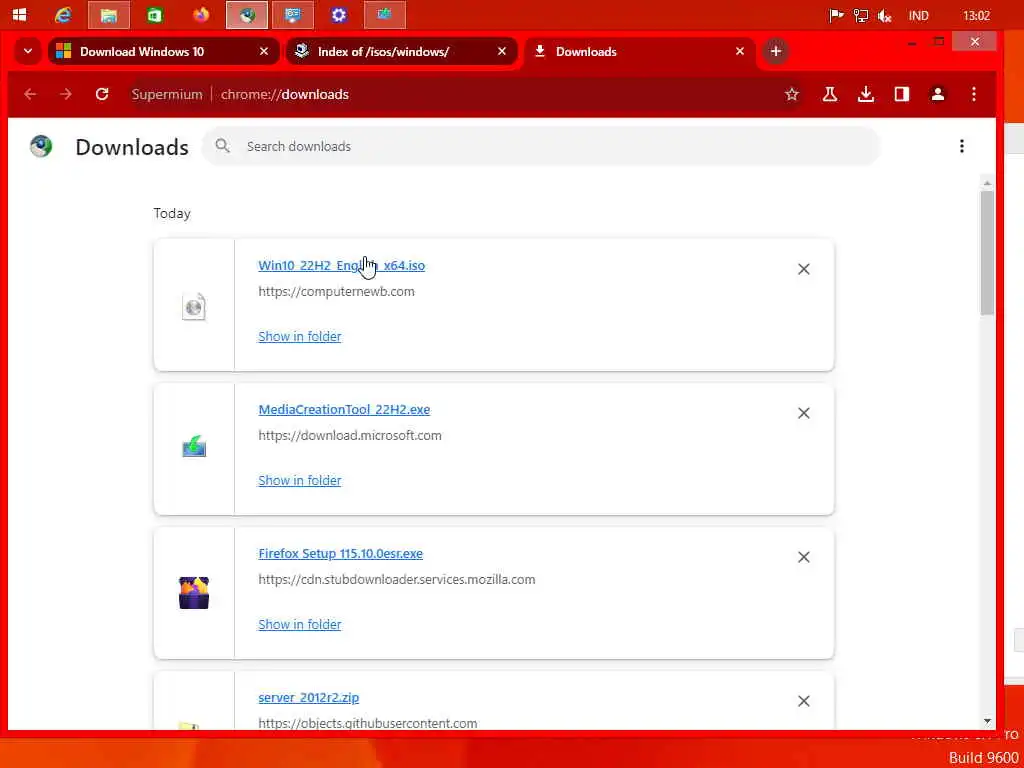The height and width of the screenshot is (768, 1024).
Task: Click the https://download.microsoft.com source text
Action: click(x=350, y=436)
